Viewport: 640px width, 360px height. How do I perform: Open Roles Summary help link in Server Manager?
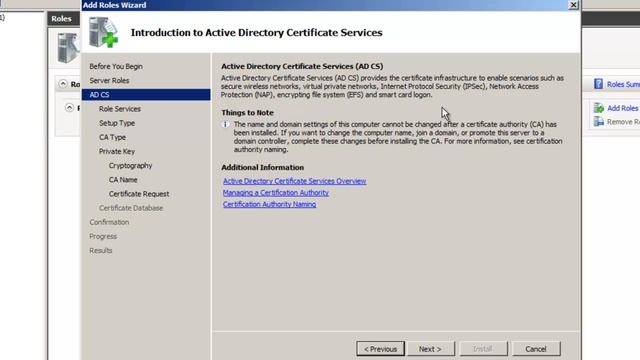point(623,84)
